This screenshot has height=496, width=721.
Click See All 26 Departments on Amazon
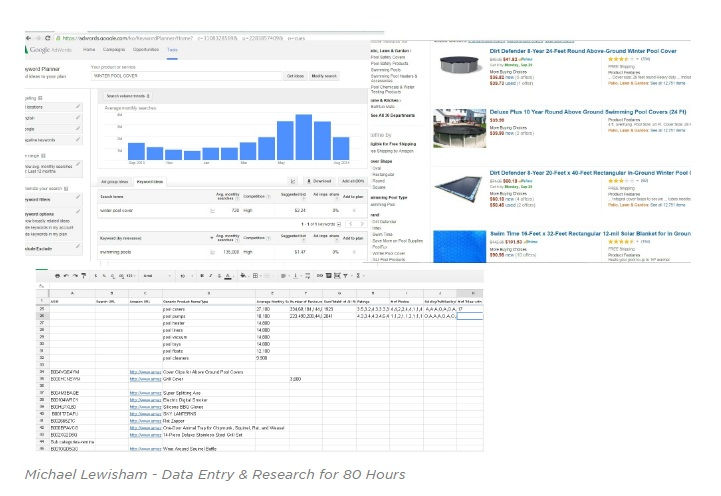(393, 115)
